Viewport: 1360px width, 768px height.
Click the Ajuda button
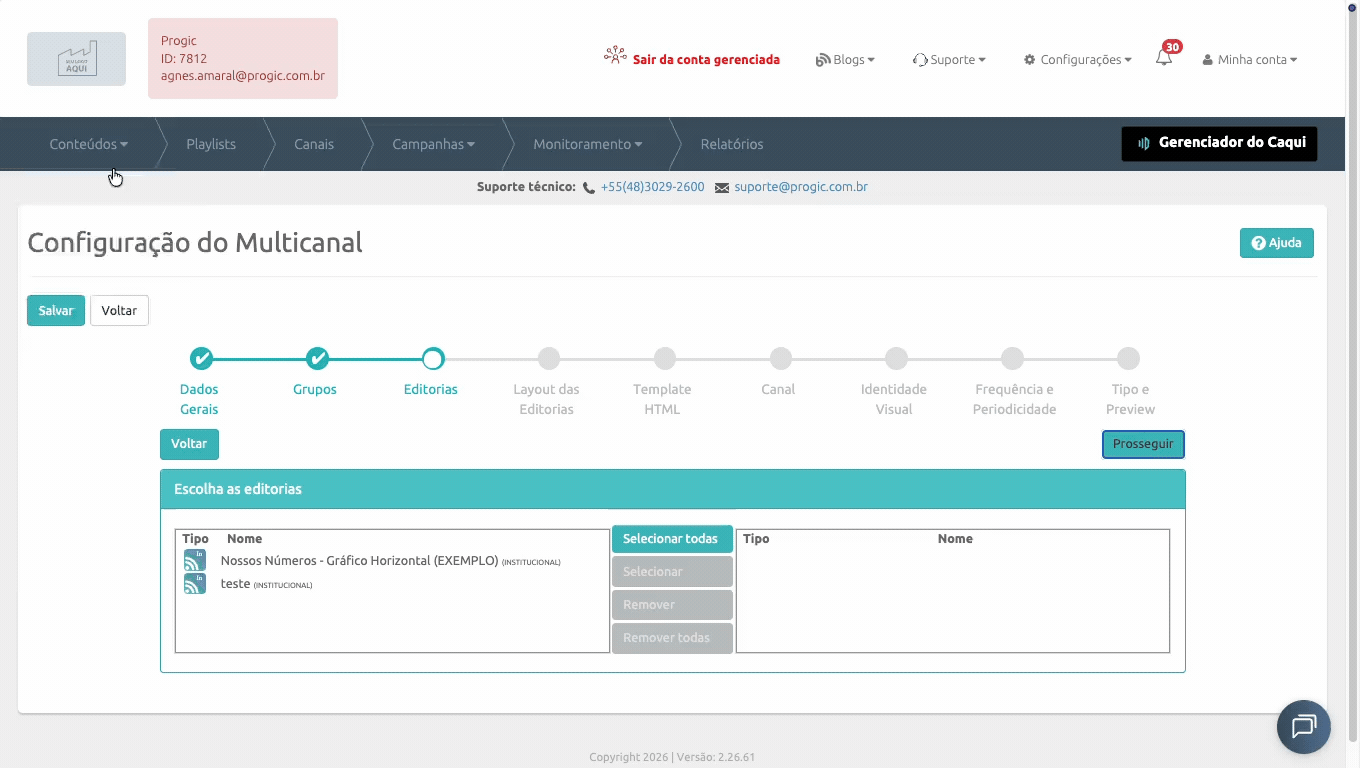tap(1277, 243)
